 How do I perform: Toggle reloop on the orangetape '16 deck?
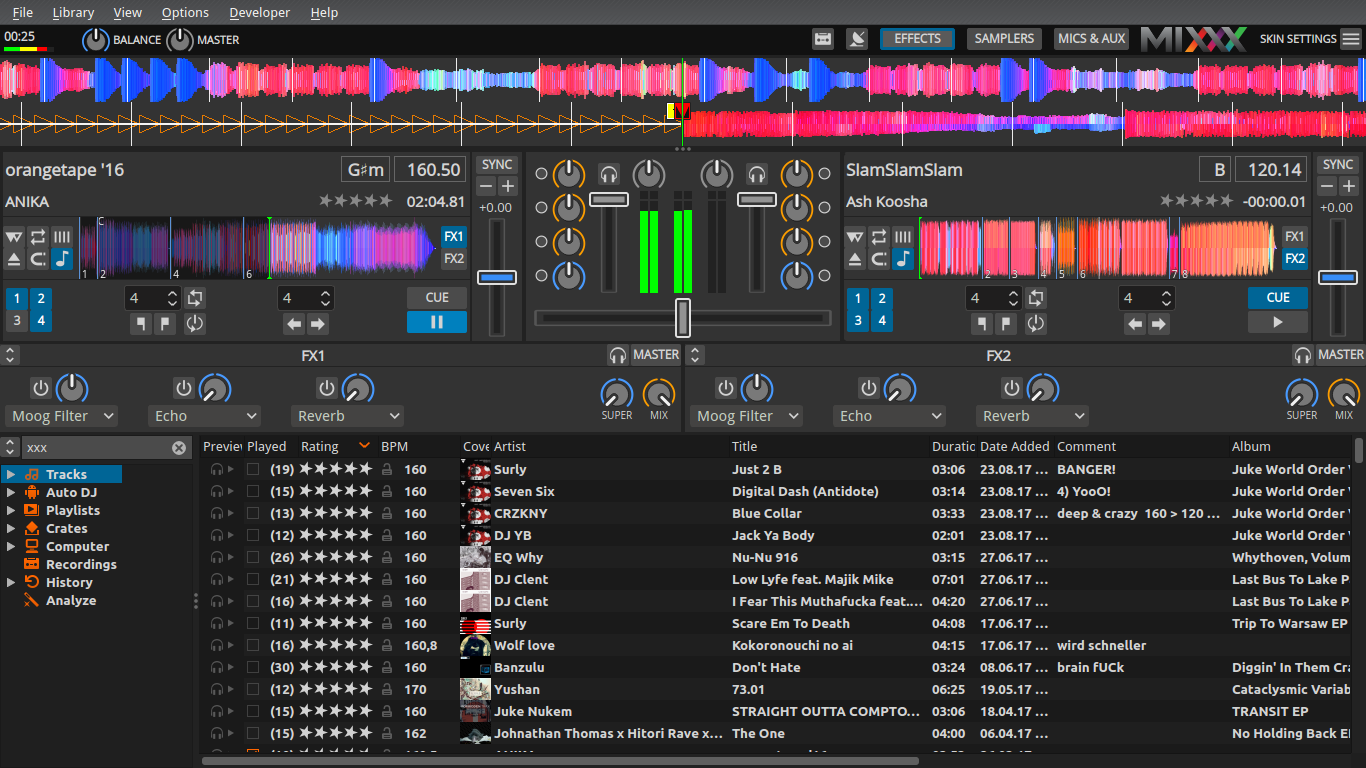[195, 323]
